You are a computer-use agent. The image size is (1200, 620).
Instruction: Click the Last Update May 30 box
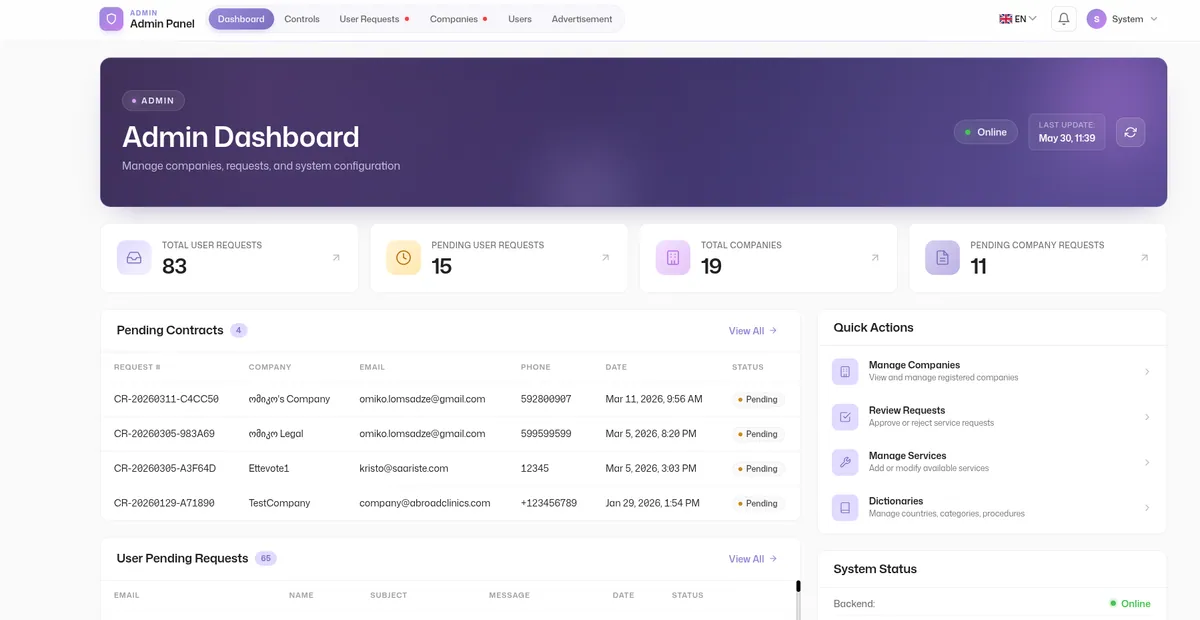[x=1067, y=132]
